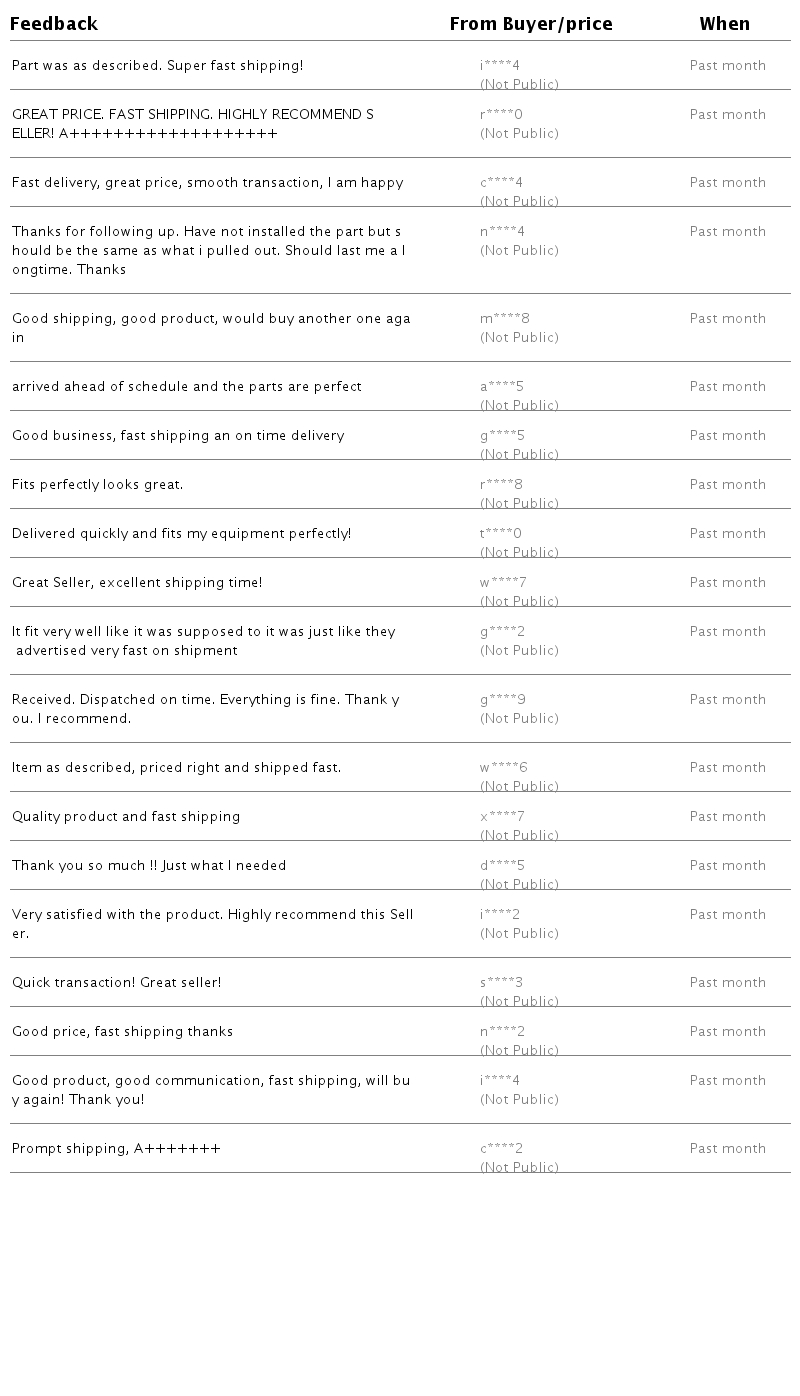
Task: Click the 'Prompt shipping, A+++++++' feedback
Action: pos(116,1149)
